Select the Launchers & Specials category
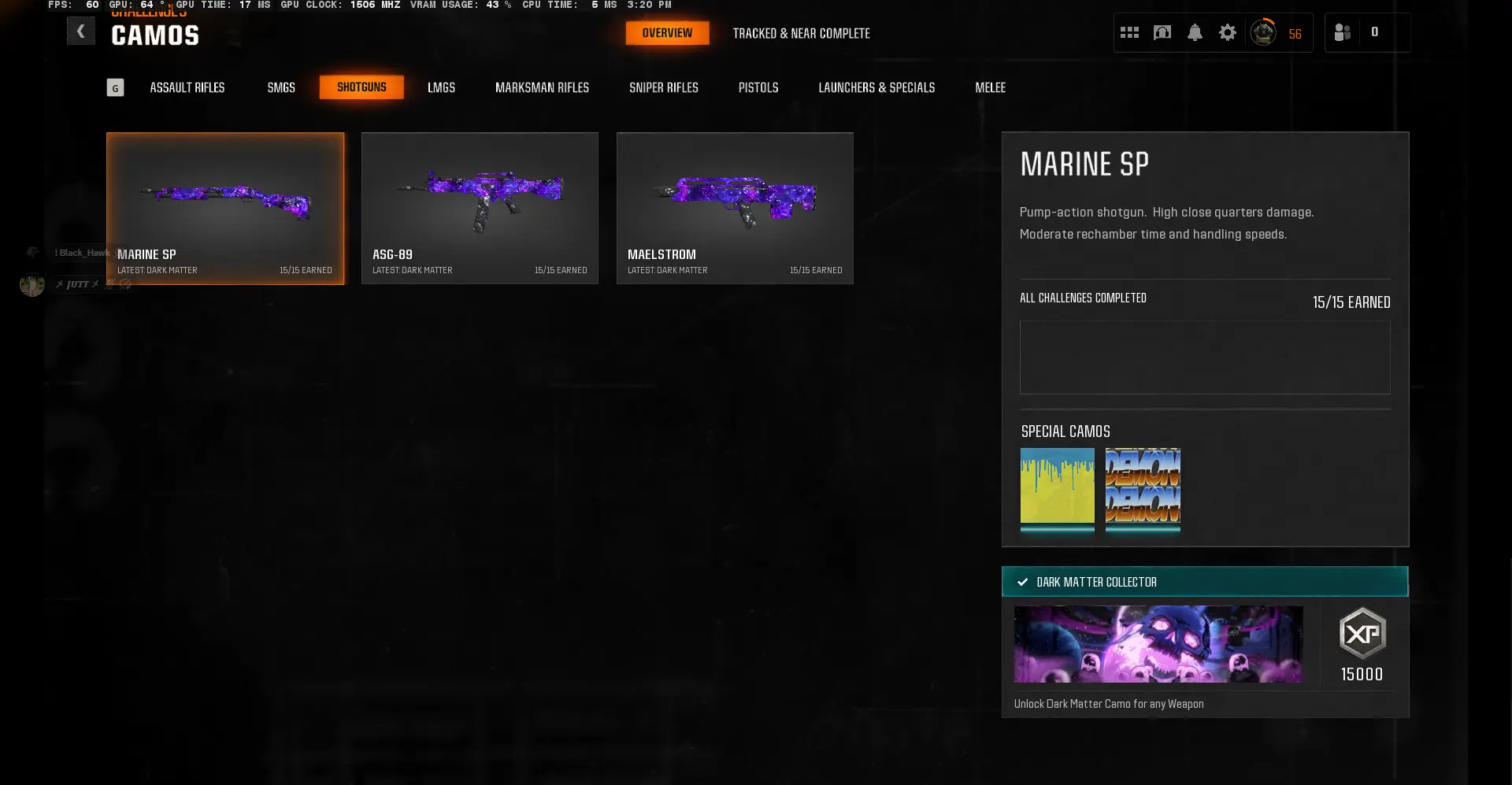The height and width of the screenshot is (785, 1512). pyautogui.click(x=876, y=87)
